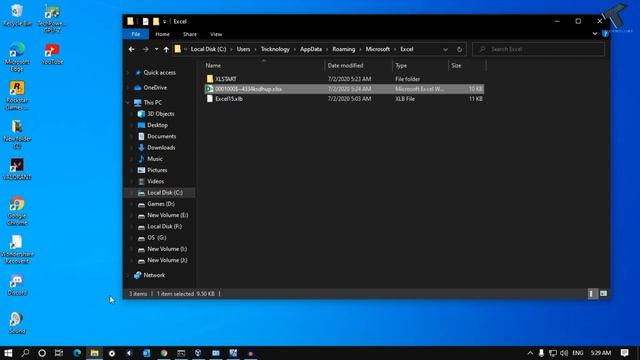Select Roaming in the address path
The image size is (640, 360).
343,49
